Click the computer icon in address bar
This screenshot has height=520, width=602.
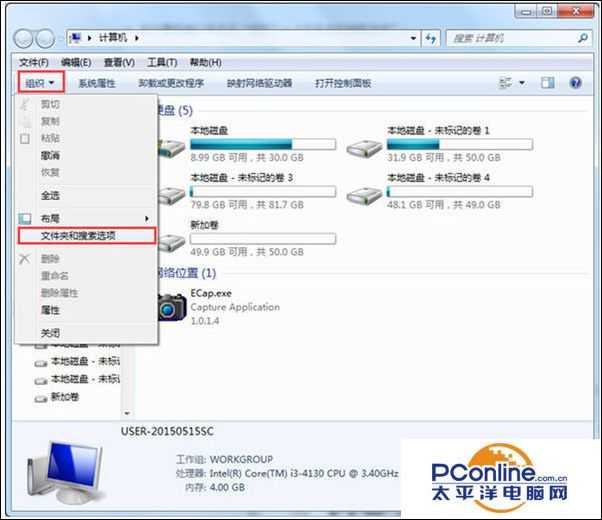(x=76, y=38)
